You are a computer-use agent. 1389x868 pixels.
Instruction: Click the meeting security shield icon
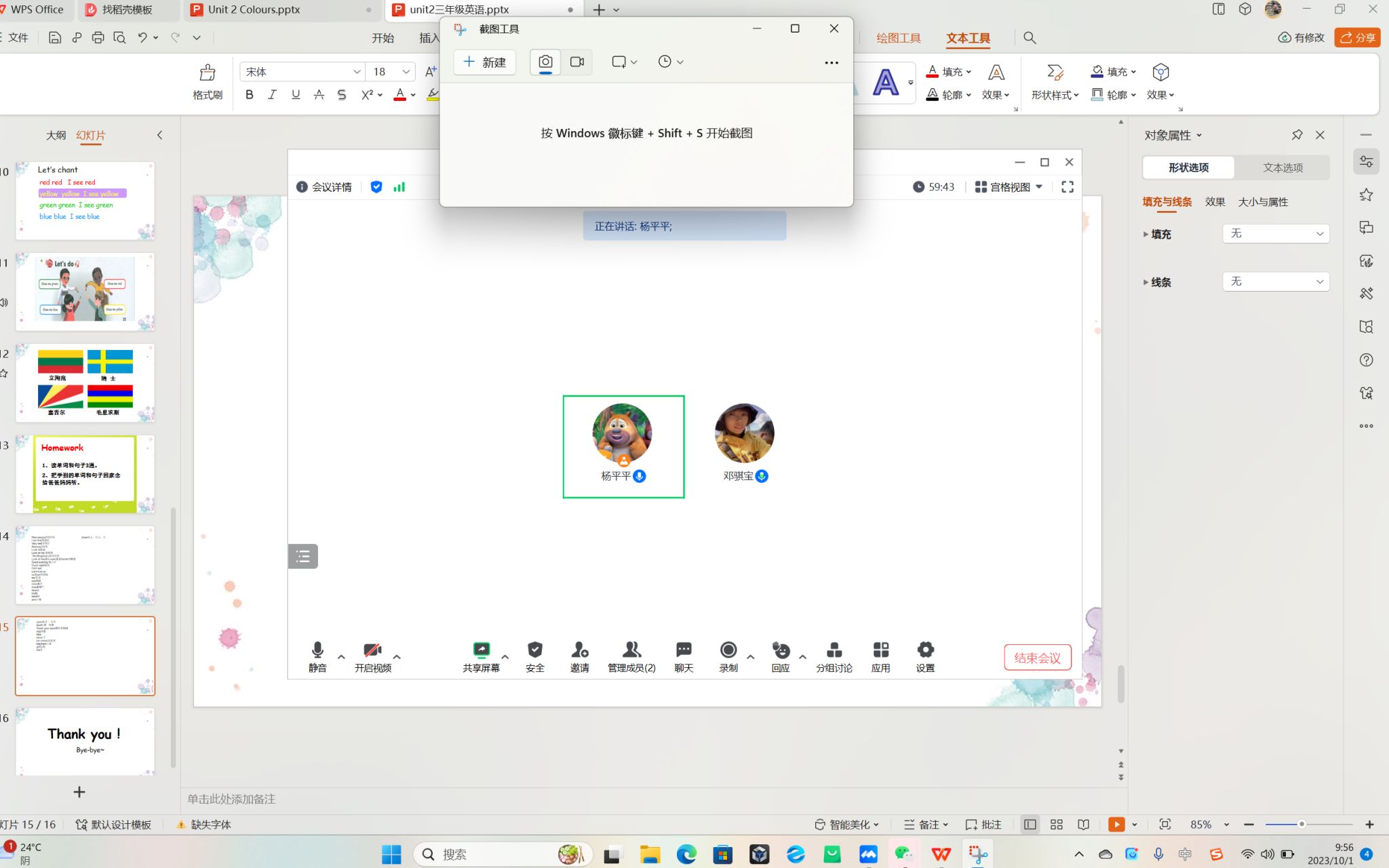click(x=534, y=650)
